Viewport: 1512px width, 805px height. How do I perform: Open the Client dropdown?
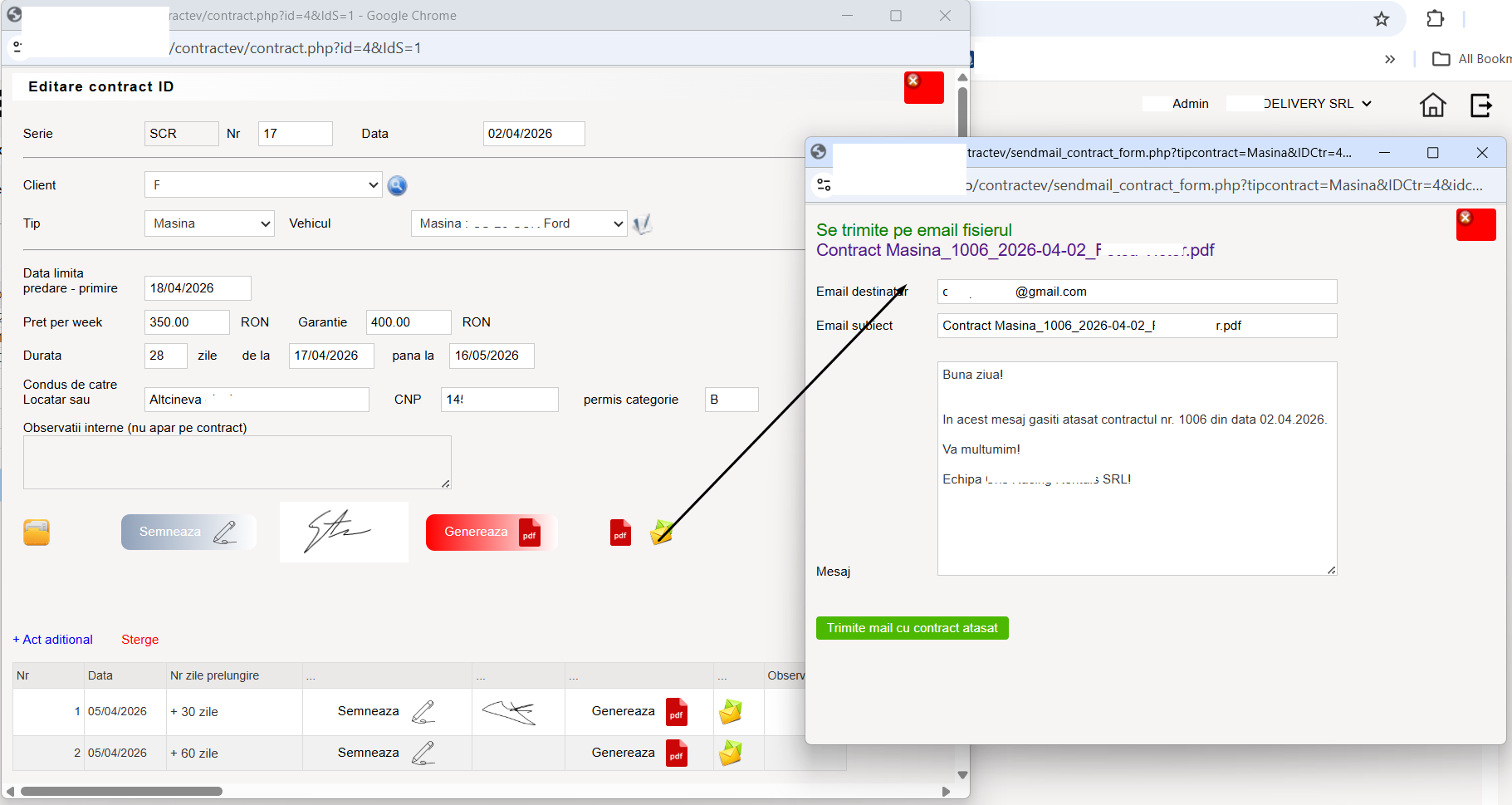[263, 185]
